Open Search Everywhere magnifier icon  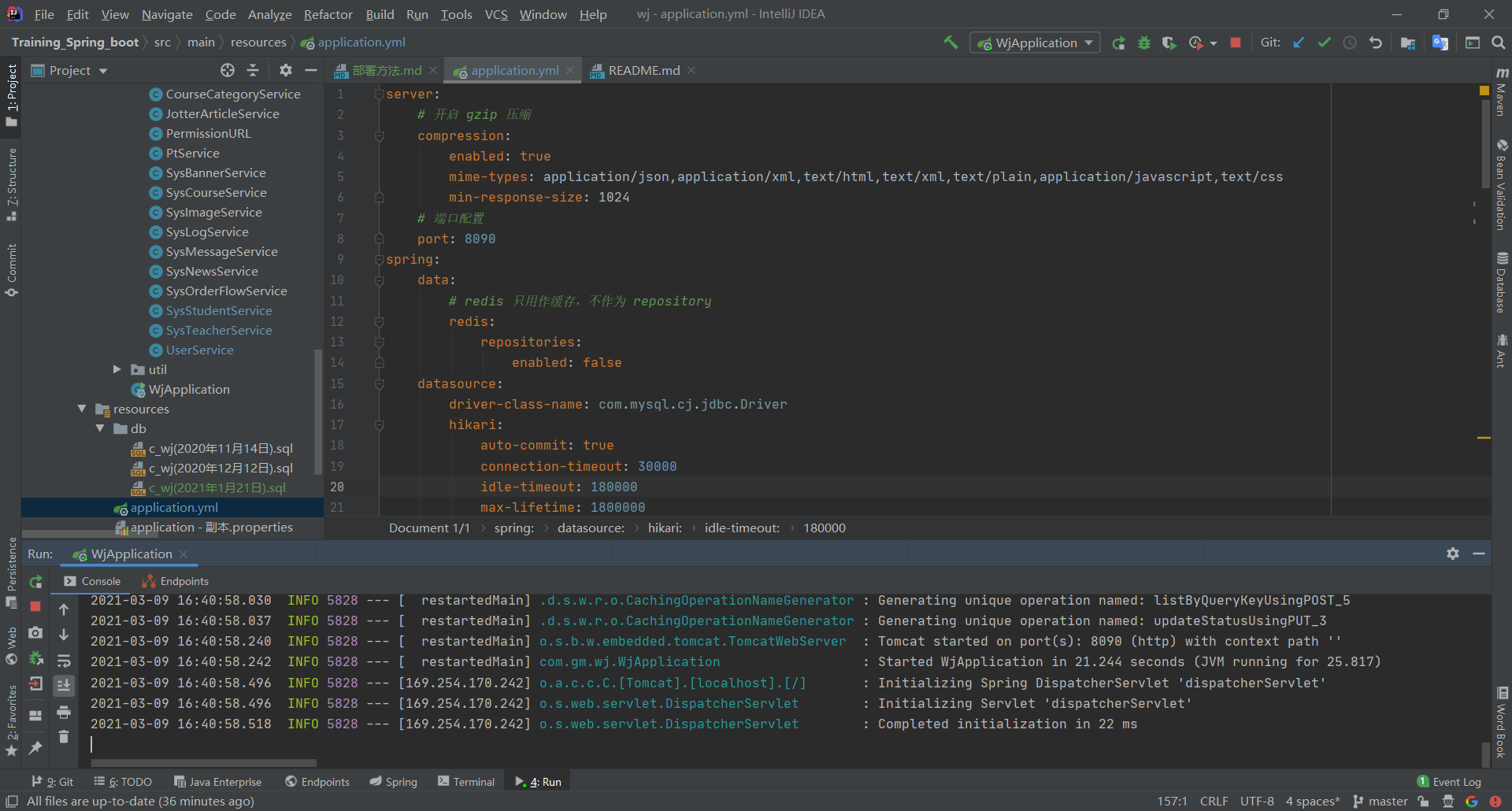click(1499, 43)
